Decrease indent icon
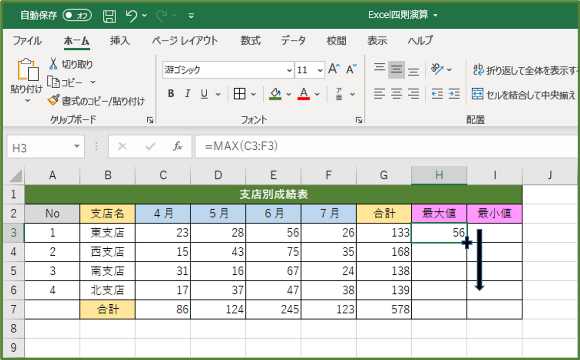This screenshot has height=360, width=580. [437, 94]
